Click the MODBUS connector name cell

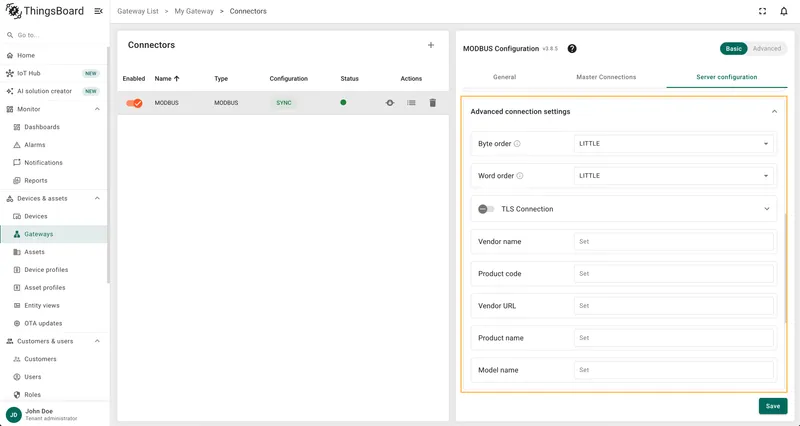167,103
